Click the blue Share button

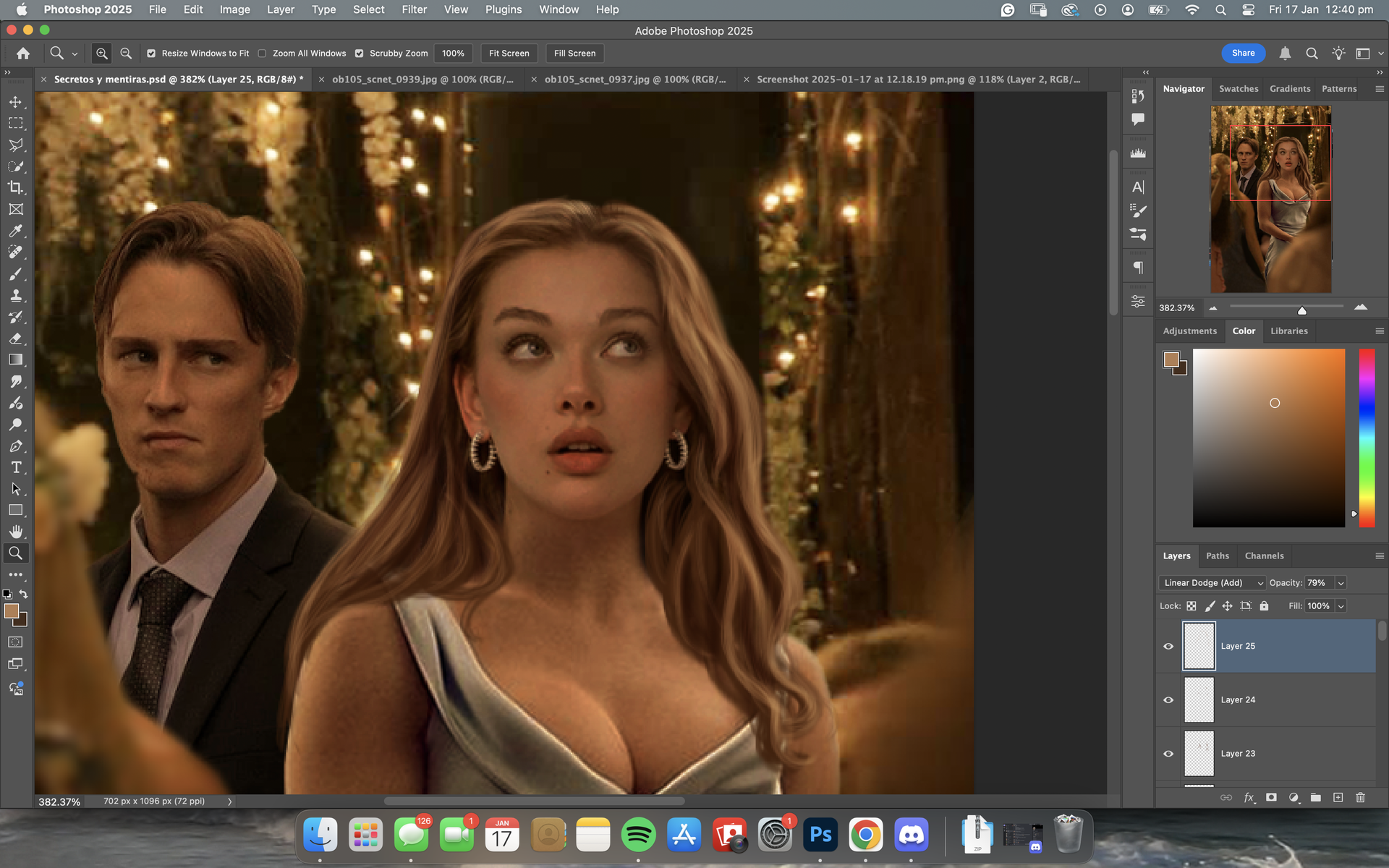(x=1243, y=53)
